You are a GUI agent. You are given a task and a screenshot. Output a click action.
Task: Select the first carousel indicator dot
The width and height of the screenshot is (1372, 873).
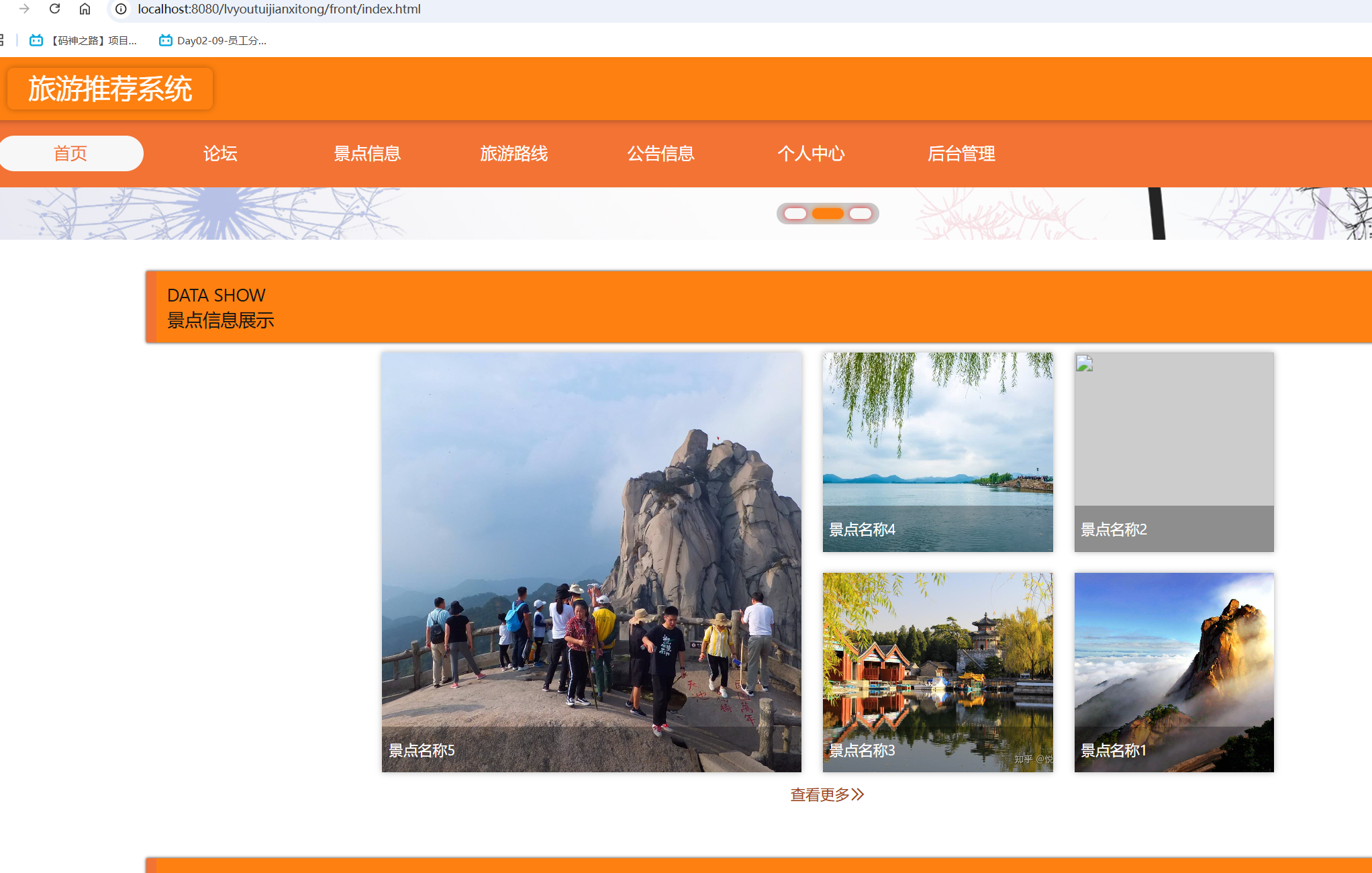(795, 214)
